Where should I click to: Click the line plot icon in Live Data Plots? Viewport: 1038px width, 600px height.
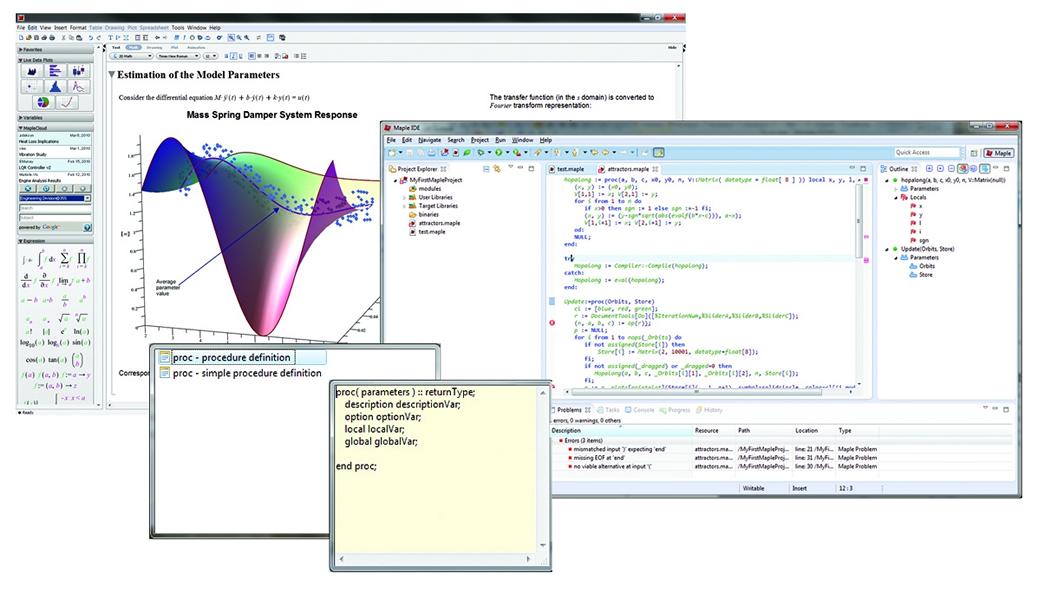click(79, 87)
